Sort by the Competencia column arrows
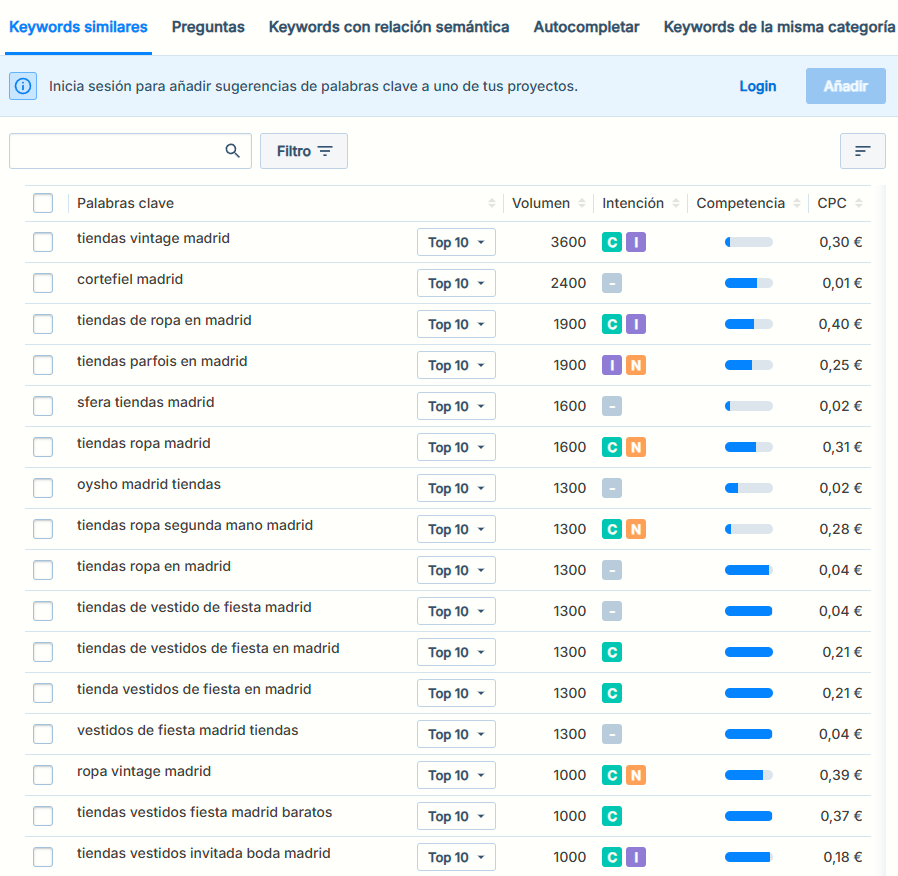 click(797, 204)
